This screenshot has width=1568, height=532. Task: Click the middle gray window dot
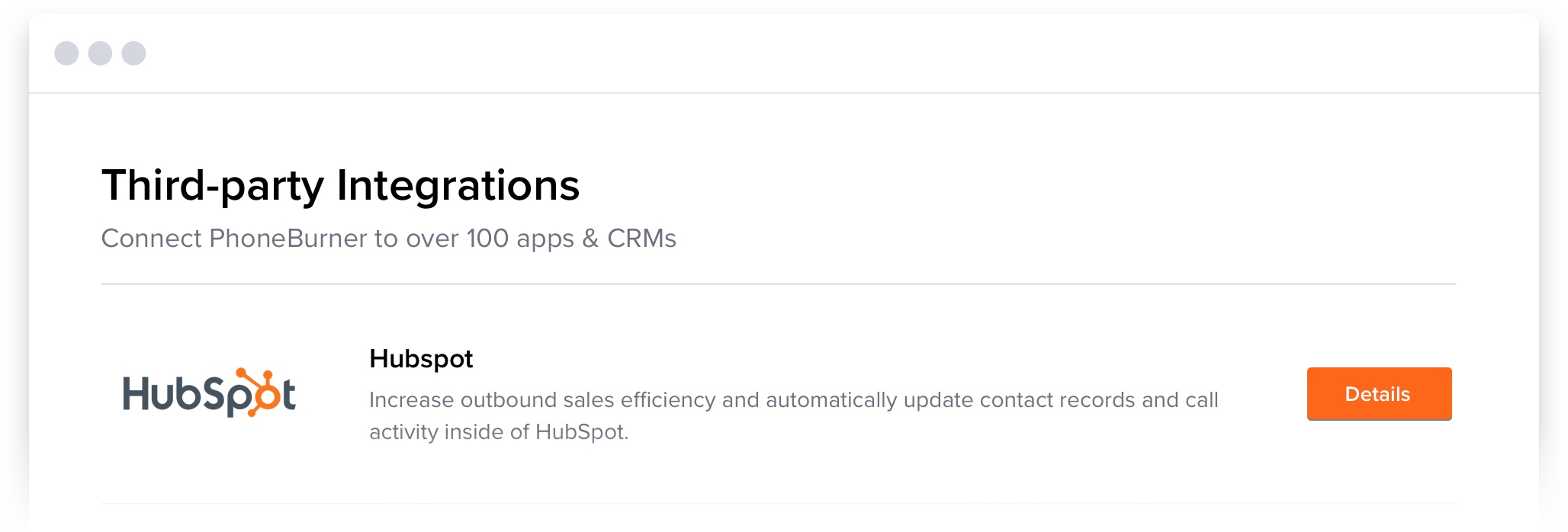tap(100, 53)
